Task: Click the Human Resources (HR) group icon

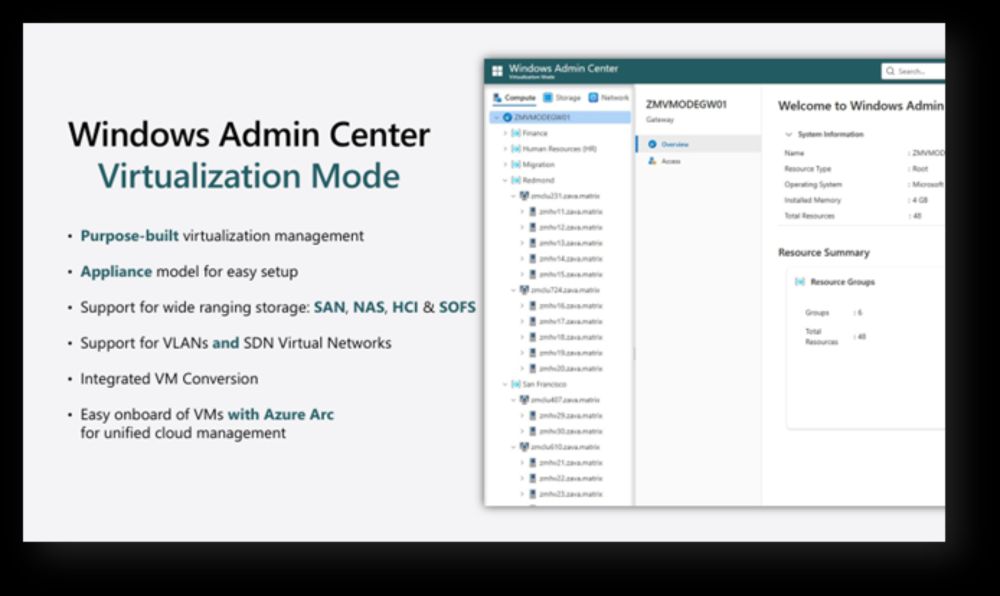Action: pyautogui.click(x=516, y=149)
